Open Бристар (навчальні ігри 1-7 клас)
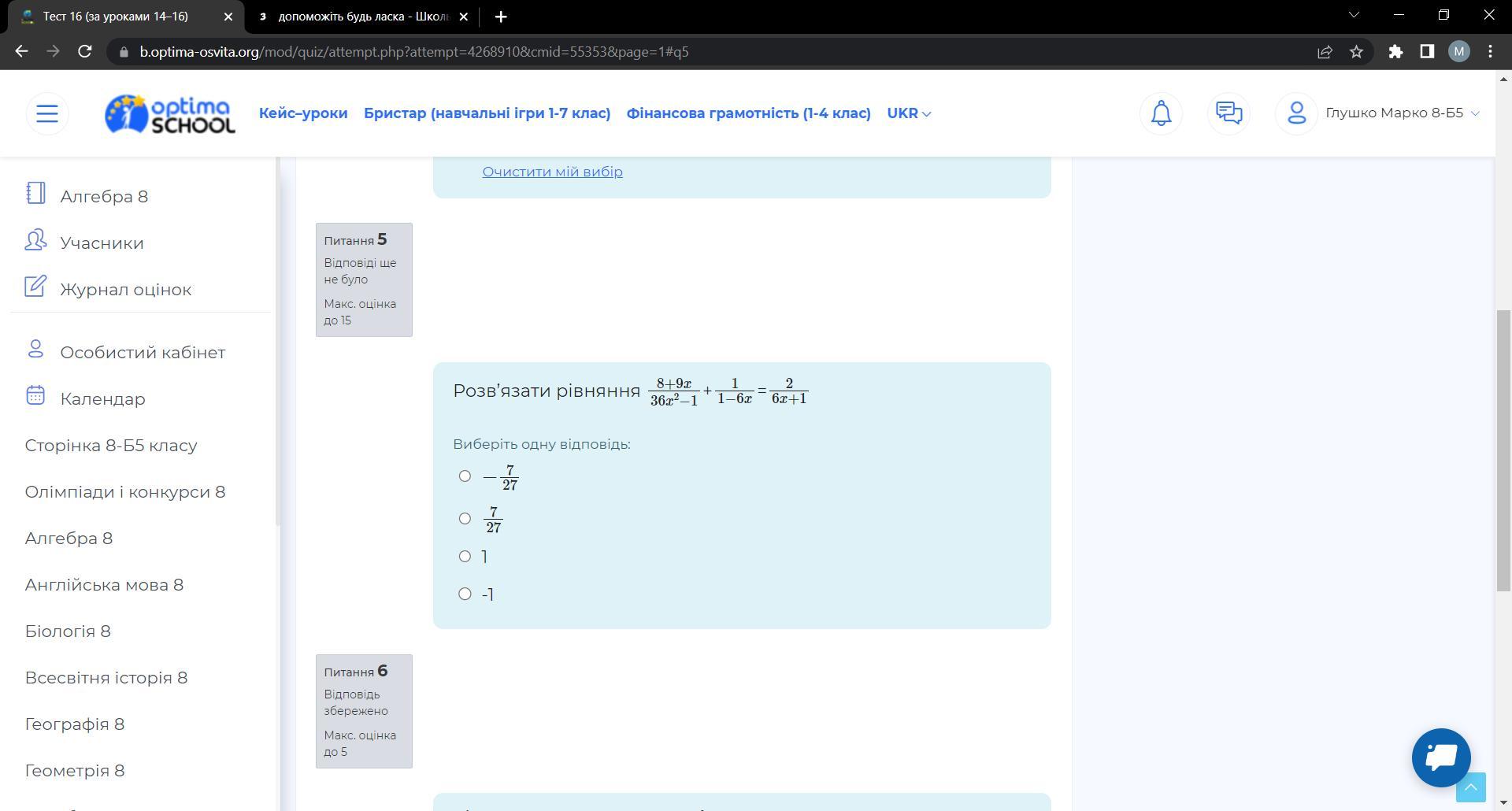 tap(487, 113)
